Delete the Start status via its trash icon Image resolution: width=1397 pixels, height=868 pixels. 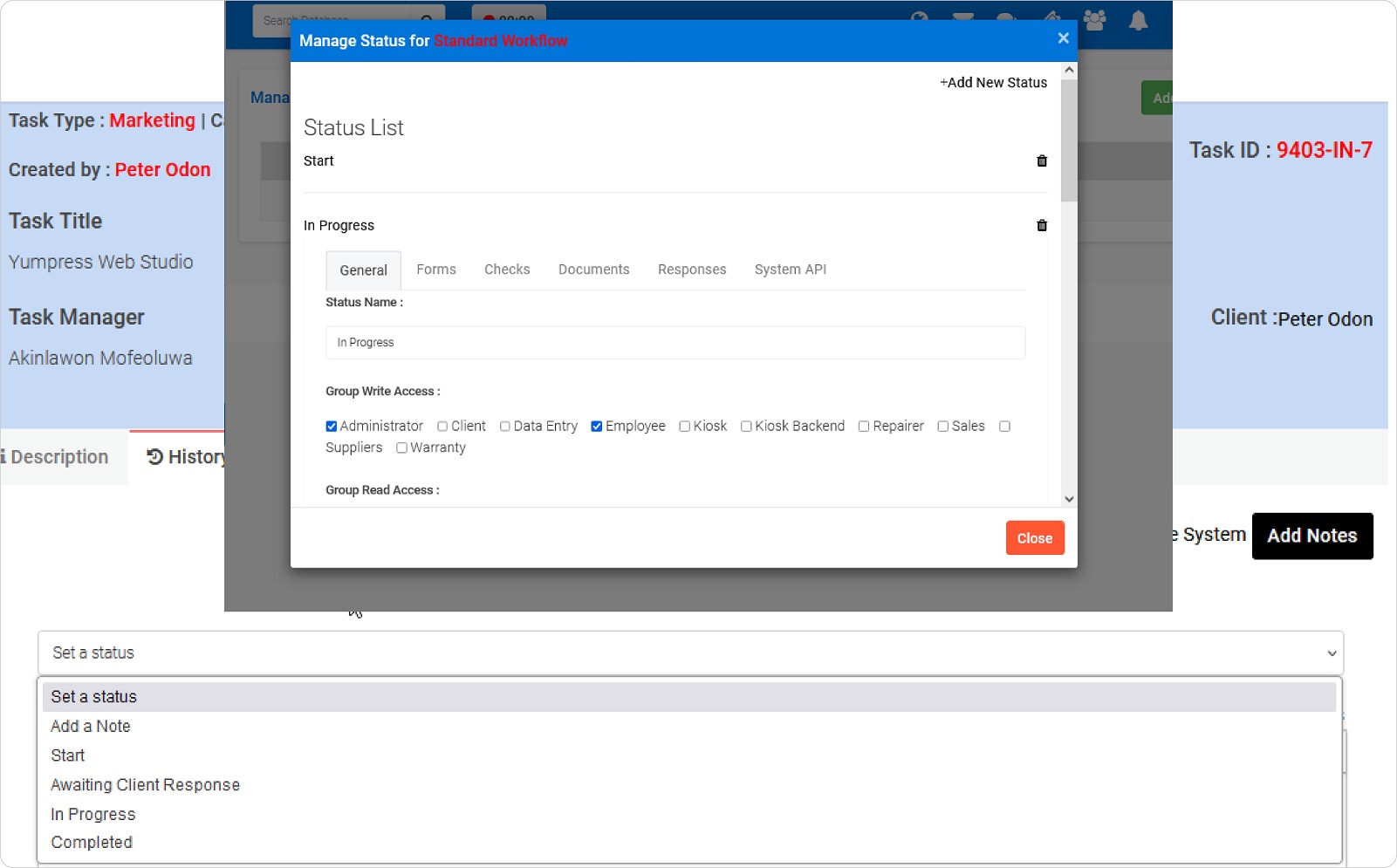pyautogui.click(x=1041, y=161)
